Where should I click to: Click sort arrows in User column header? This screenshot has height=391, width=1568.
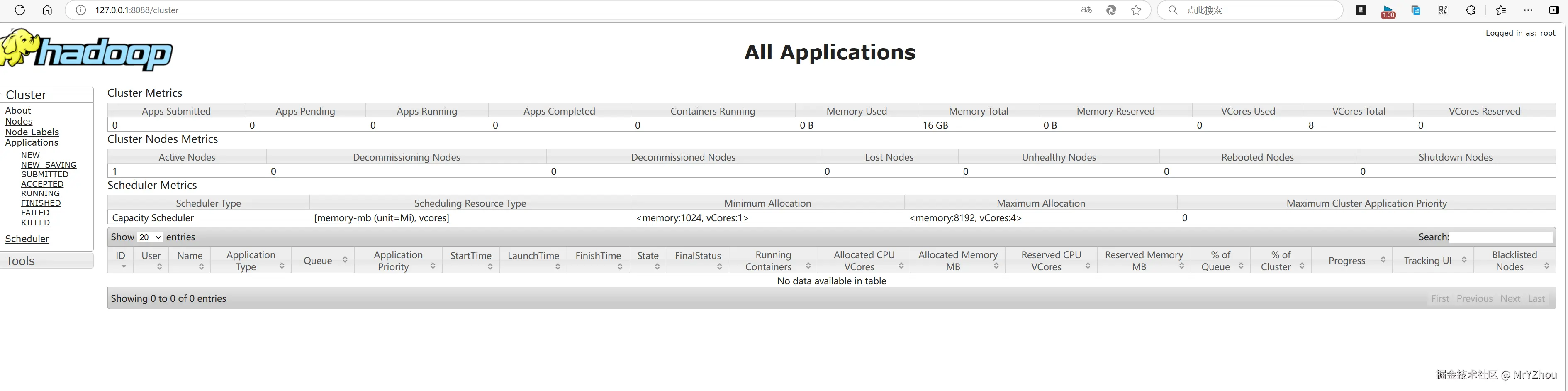pos(159,267)
